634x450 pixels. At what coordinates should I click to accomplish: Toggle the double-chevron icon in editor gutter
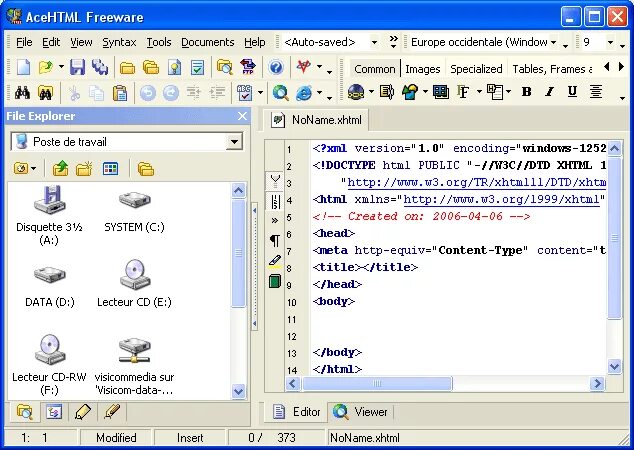pyautogui.click(x=275, y=221)
